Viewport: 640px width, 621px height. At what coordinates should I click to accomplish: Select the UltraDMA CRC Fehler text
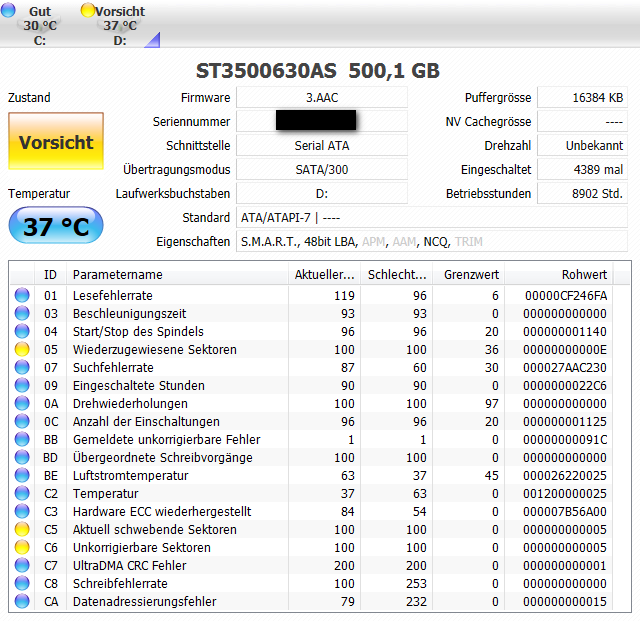click(x=129, y=565)
